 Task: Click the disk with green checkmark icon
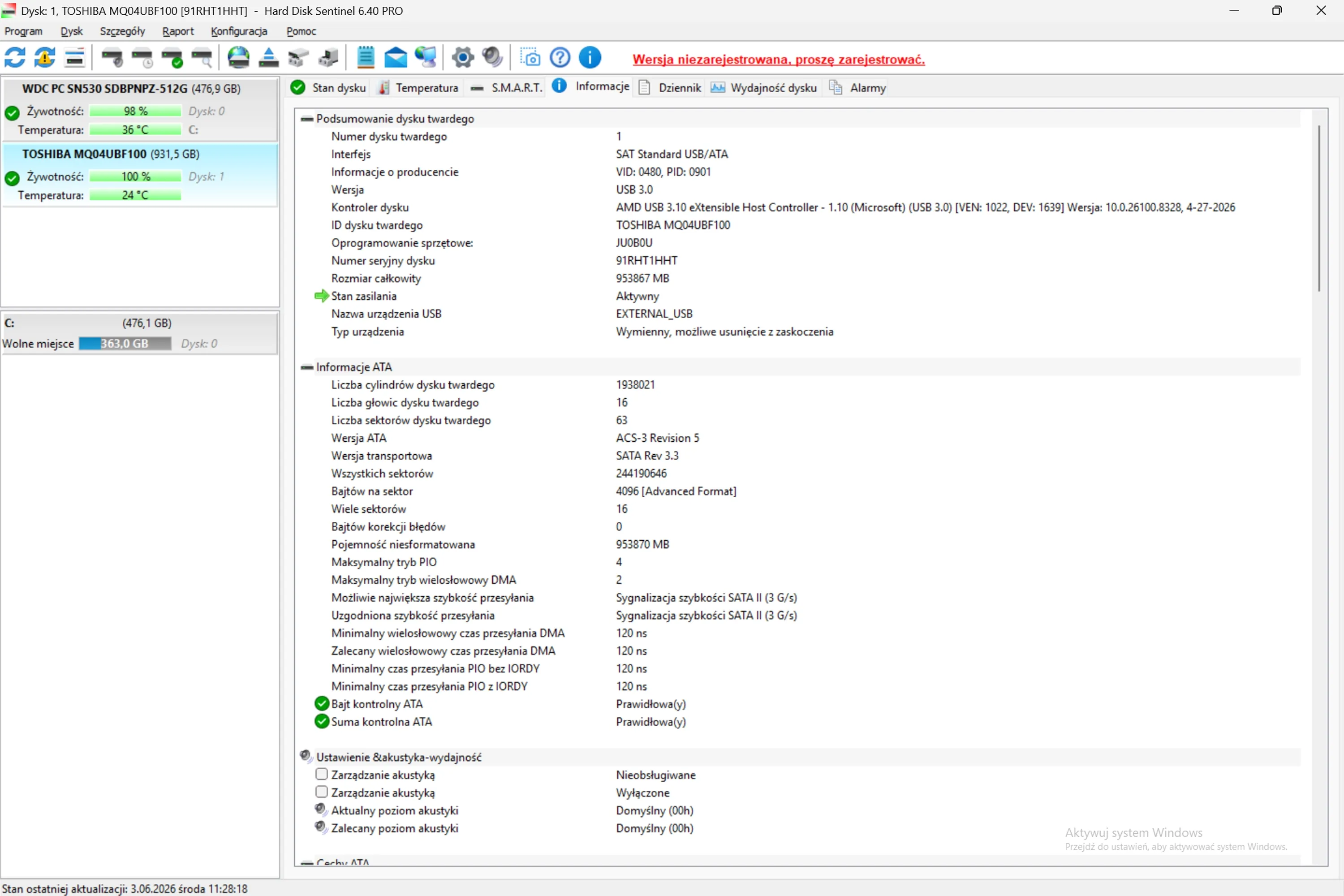click(x=172, y=58)
